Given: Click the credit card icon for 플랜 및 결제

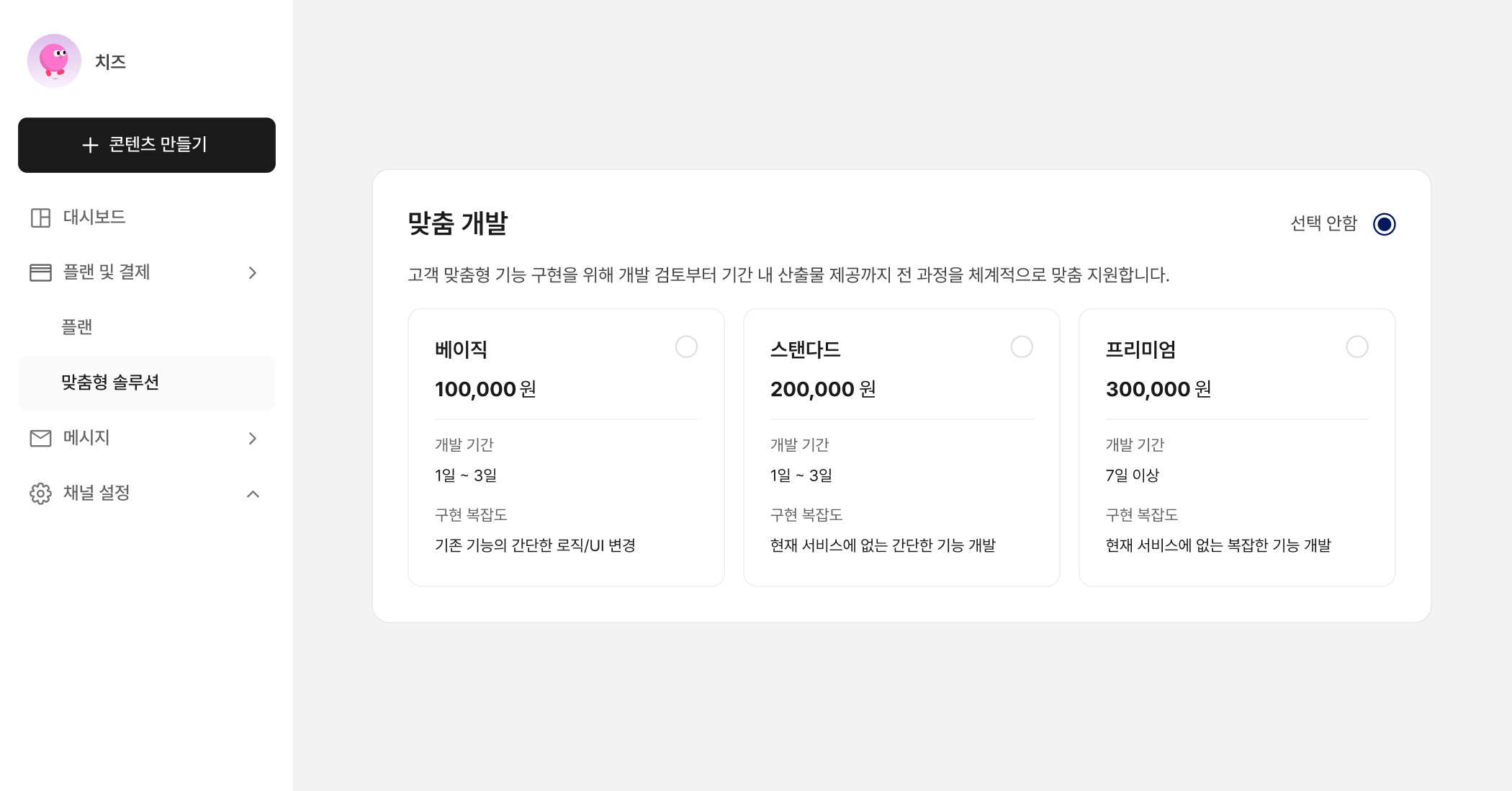Looking at the screenshot, I should click(x=40, y=272).
